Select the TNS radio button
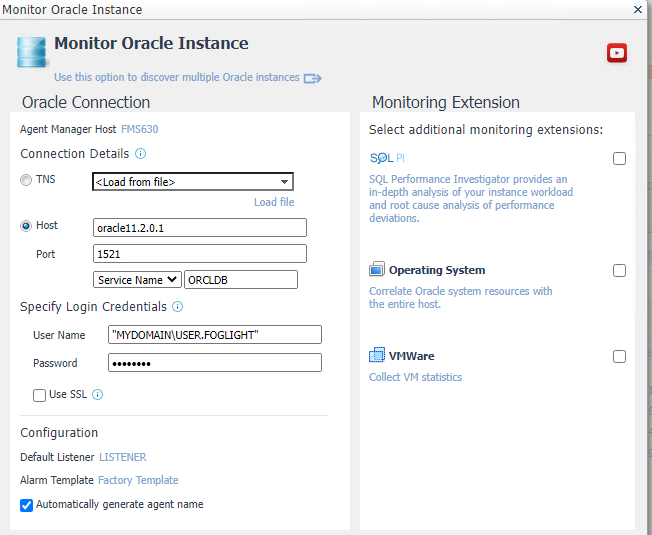Viewport: 652px width, 535px height. click(x=26, y=181)
